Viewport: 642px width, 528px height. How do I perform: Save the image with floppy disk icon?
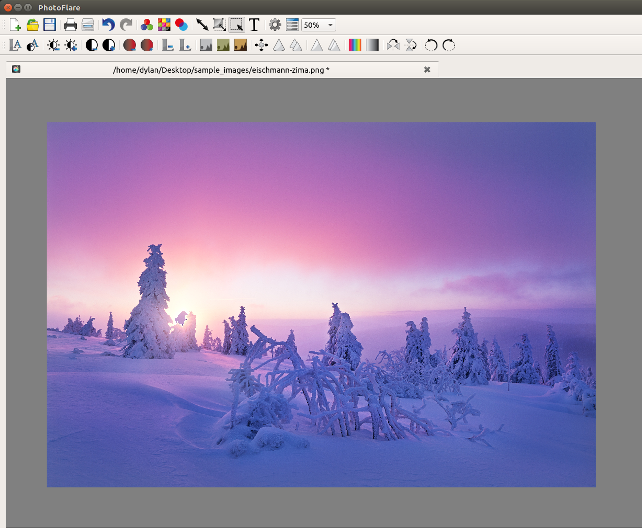49,24
